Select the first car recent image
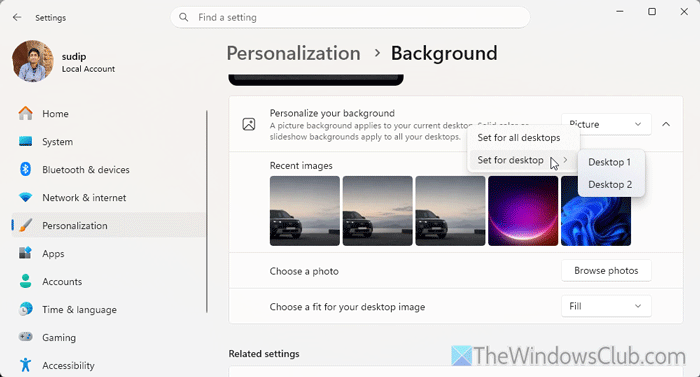The height and width of the screenshot is (377, 700). coord(304,211)
